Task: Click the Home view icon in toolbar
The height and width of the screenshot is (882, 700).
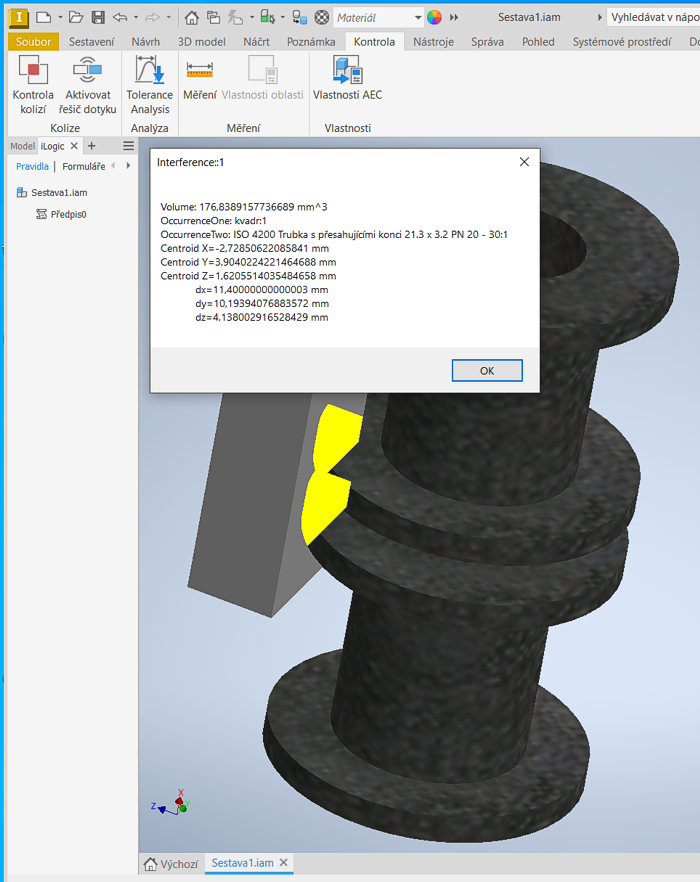Action: (x=192, y=17)
